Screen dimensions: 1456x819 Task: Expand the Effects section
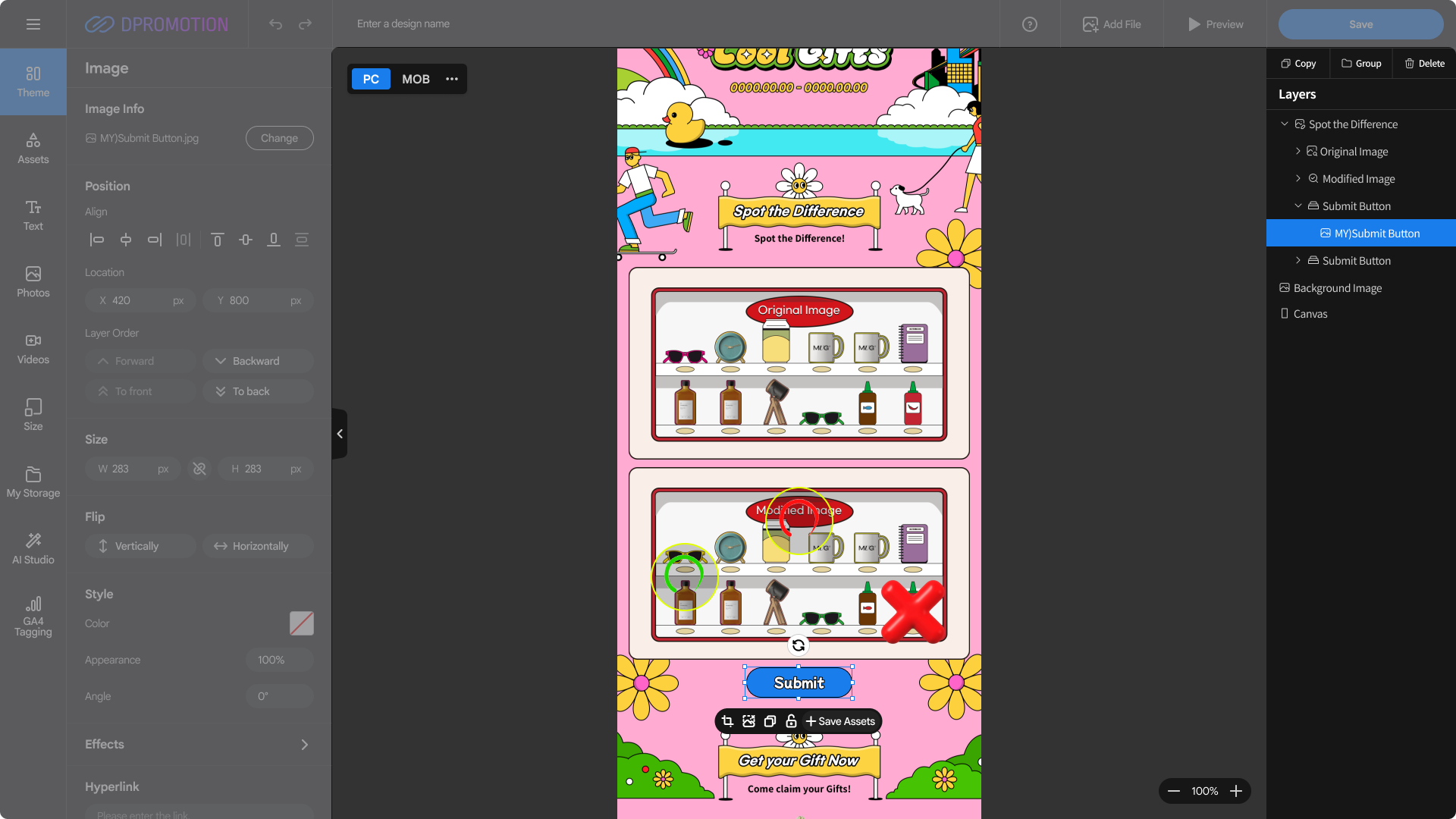click(304, 745)
